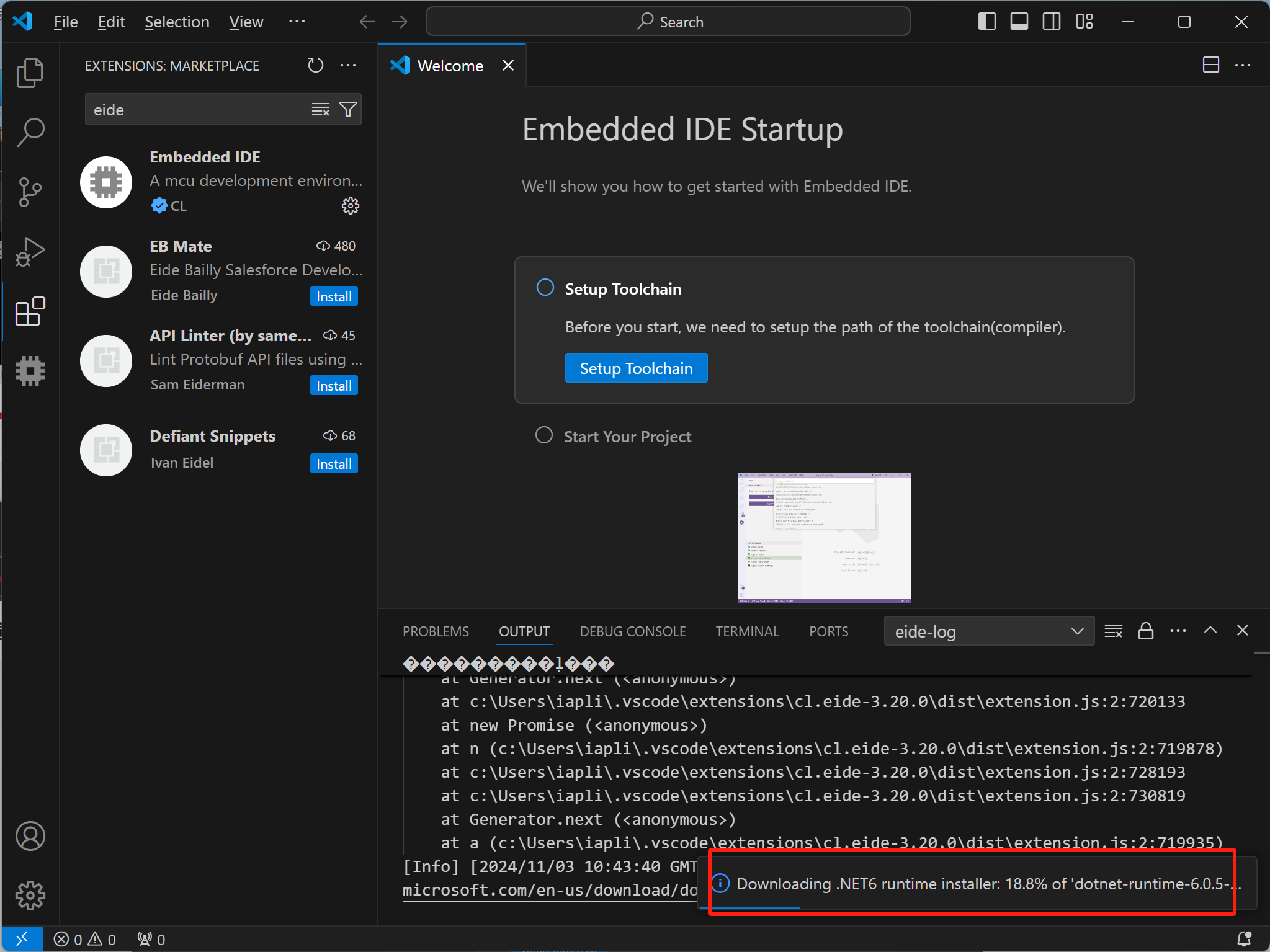Close the bottom panel

coord(1243,631)
